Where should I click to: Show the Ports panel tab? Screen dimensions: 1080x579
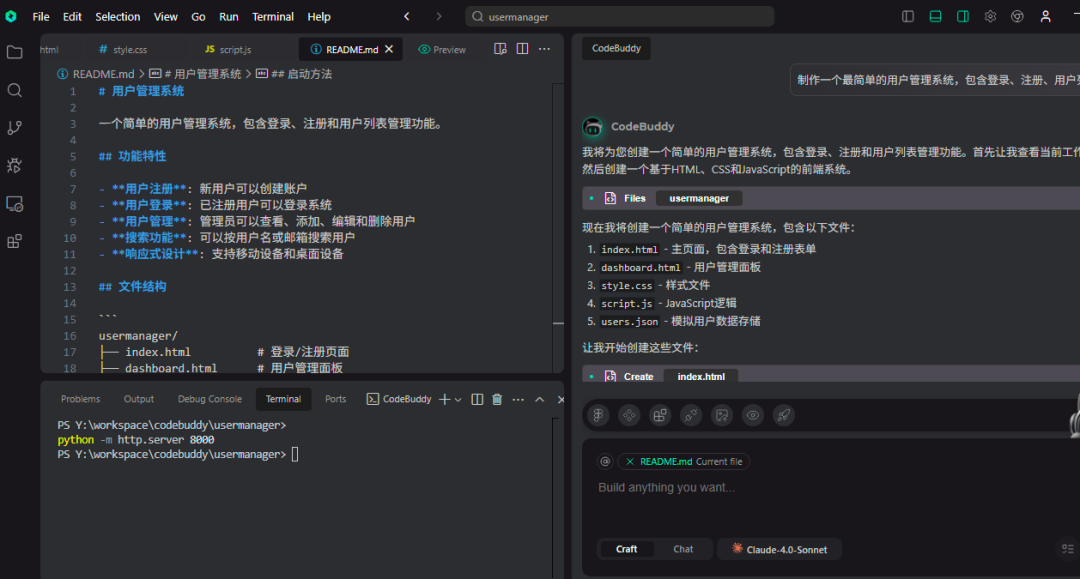pos(335,399)
